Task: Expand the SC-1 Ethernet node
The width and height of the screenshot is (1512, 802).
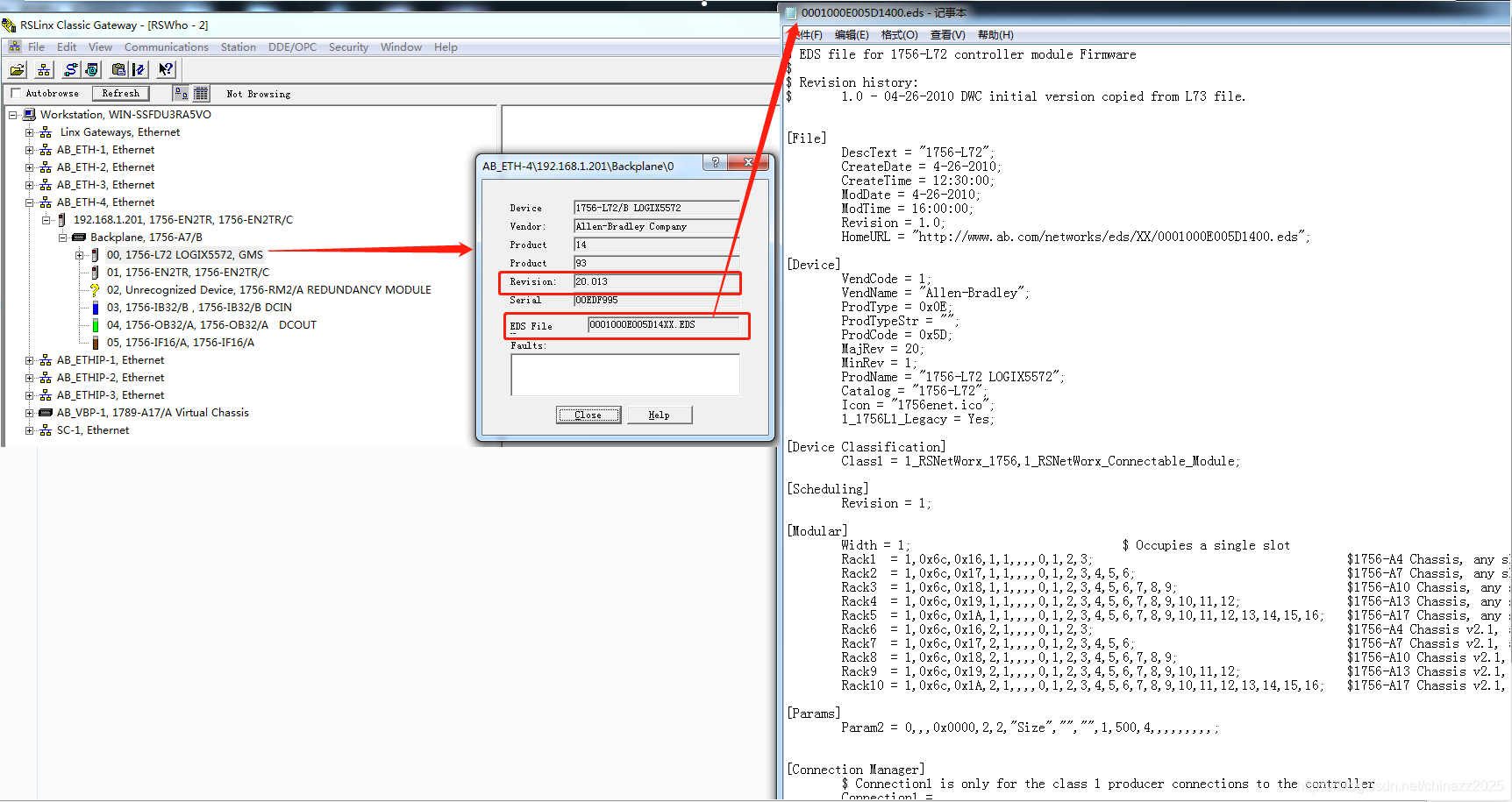Action: 29,430
